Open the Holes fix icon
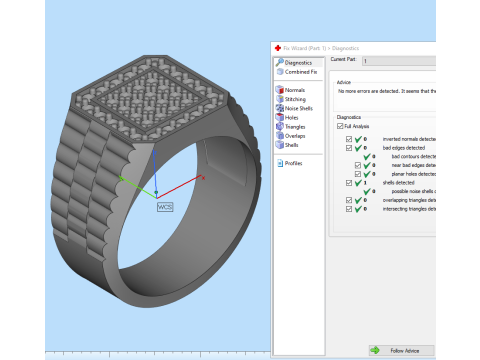Viewport: 480px width, 360px height. (279, 117)
